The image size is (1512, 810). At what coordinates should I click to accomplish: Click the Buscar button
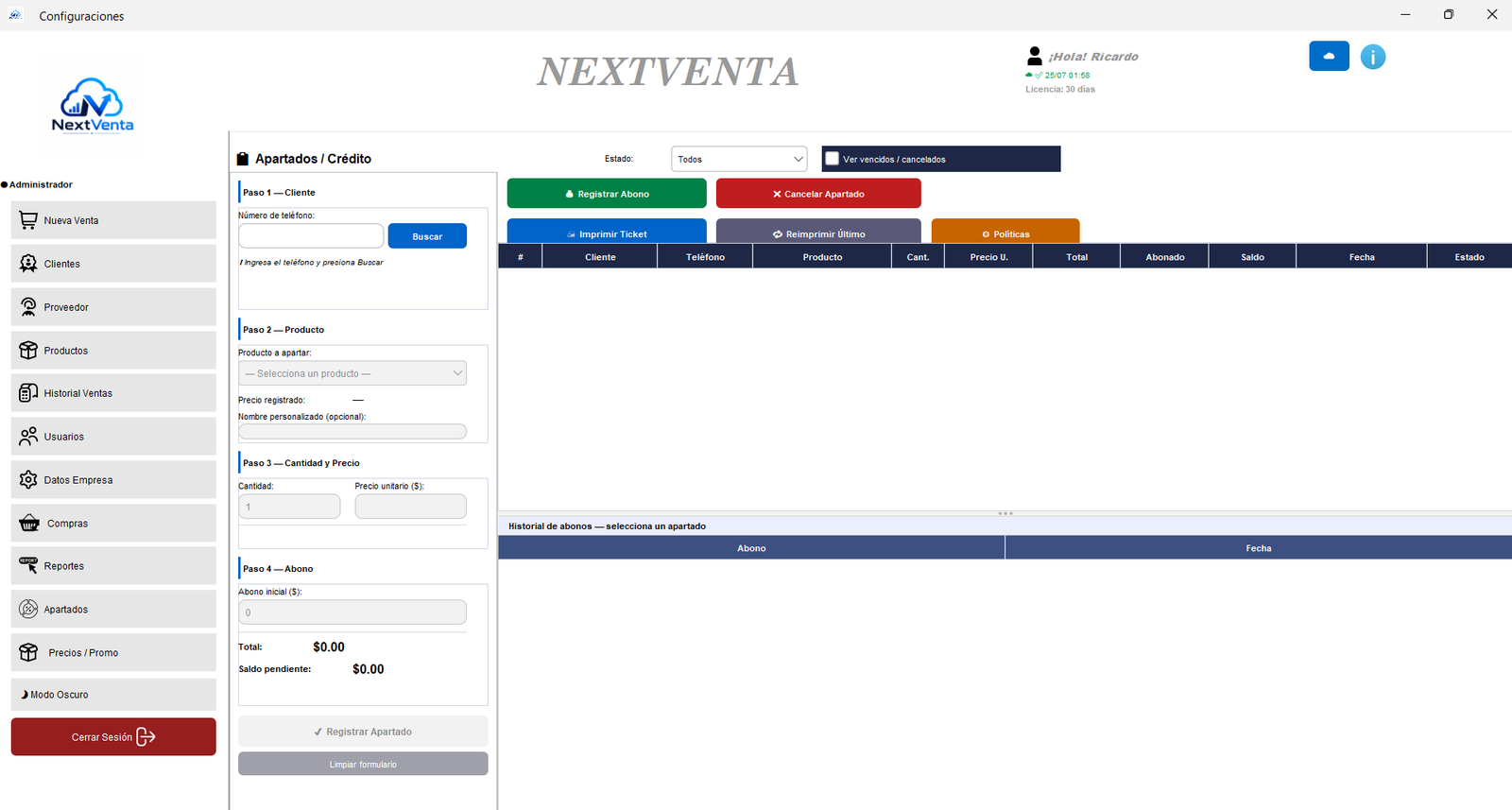pos(427,236)
